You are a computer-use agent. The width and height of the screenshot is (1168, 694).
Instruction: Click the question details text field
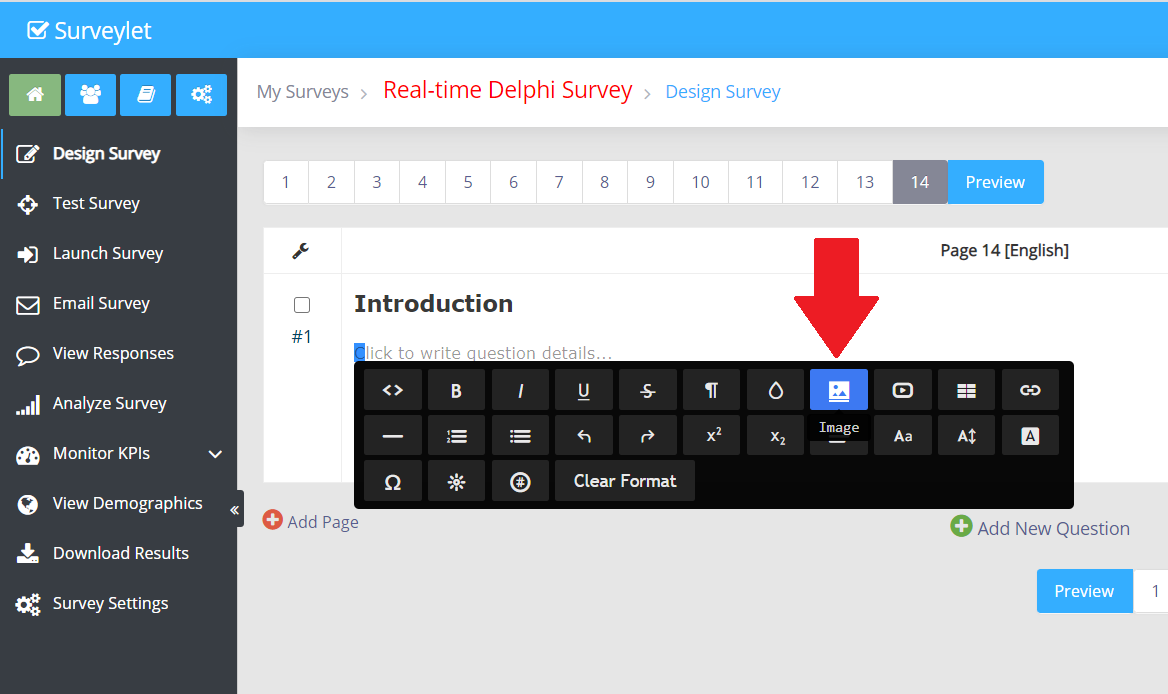[483, 352]
